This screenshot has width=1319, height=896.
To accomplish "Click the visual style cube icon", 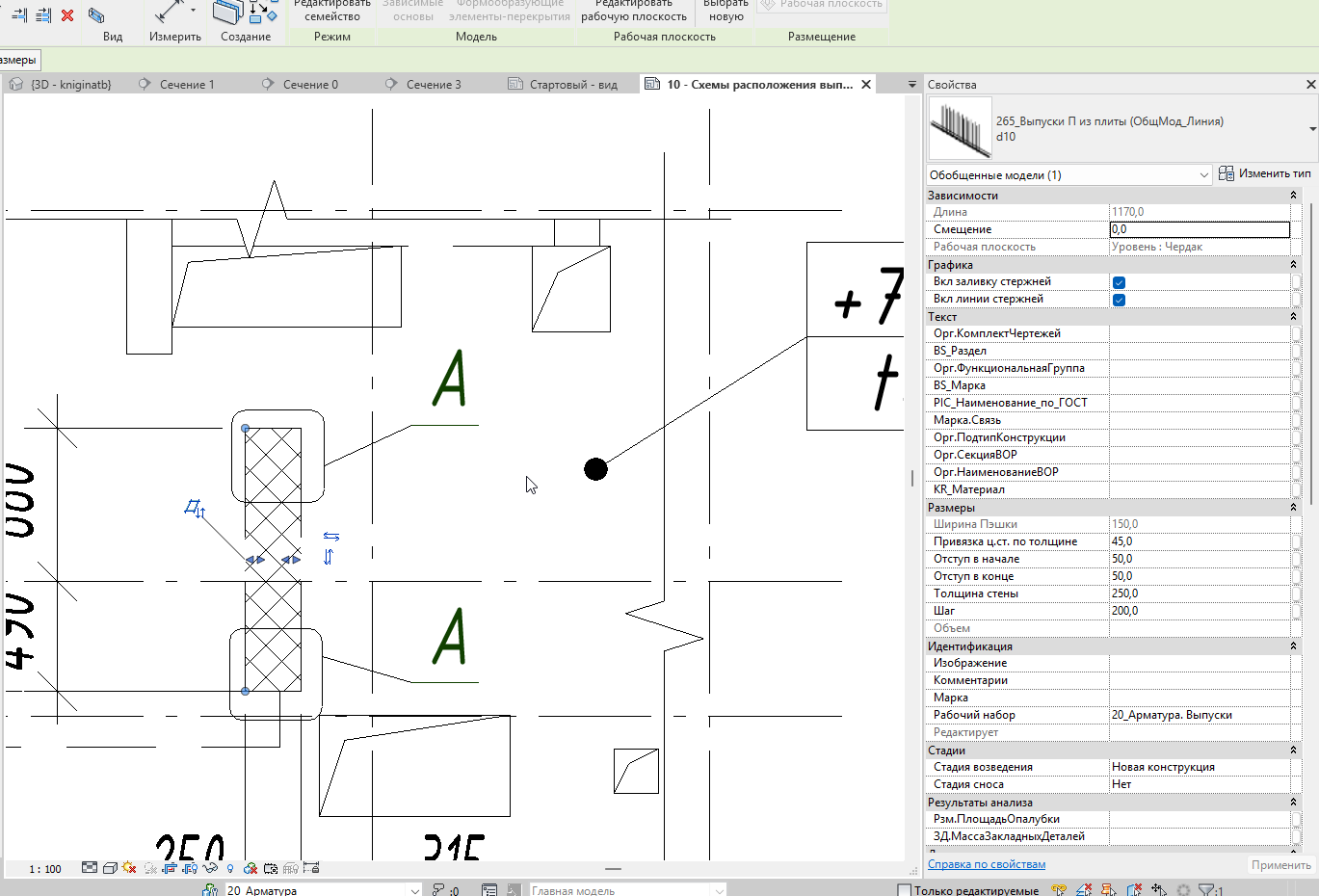I will (110, 868).
